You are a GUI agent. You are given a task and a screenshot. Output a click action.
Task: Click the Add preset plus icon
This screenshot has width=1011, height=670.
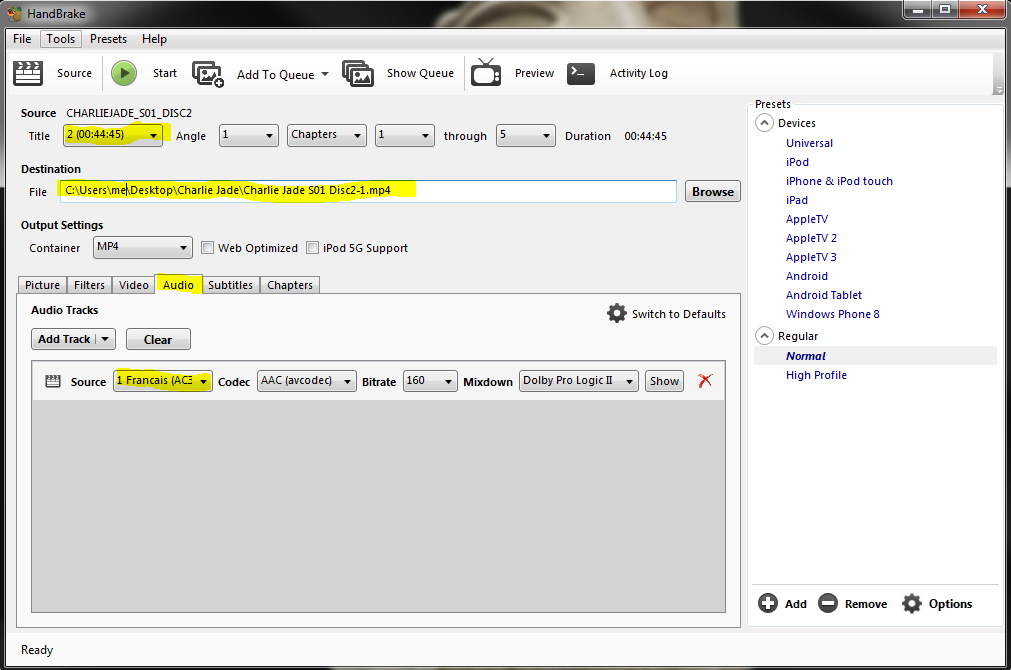(x=768, y=603)
